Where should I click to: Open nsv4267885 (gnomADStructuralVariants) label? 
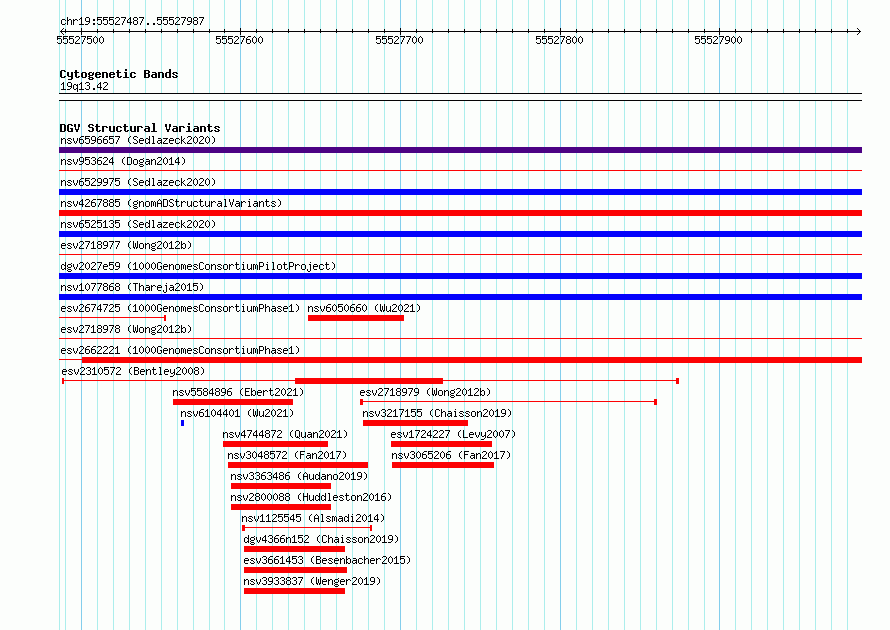click(171, 203)
